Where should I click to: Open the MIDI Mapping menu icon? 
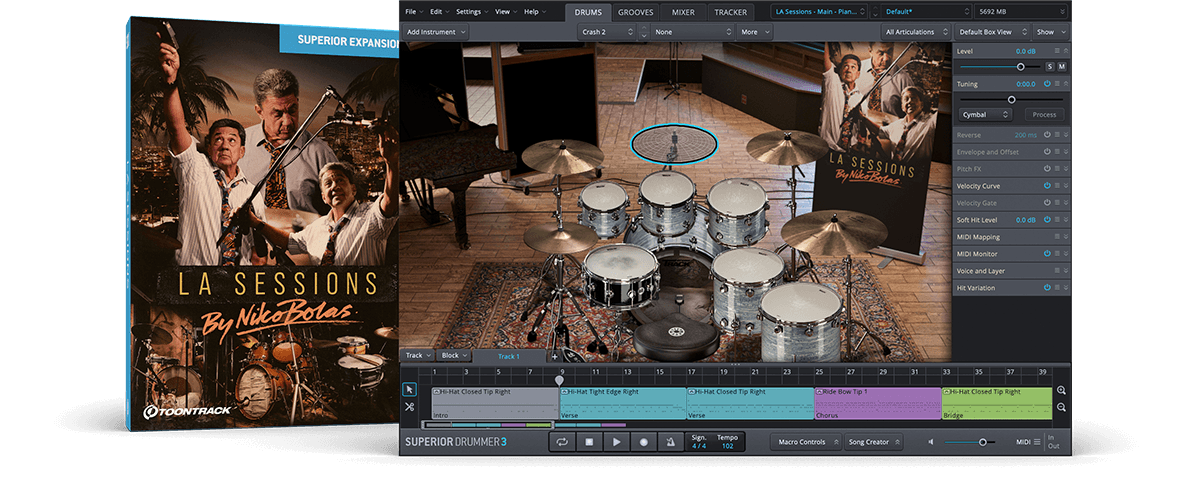tap(1058, 237)
